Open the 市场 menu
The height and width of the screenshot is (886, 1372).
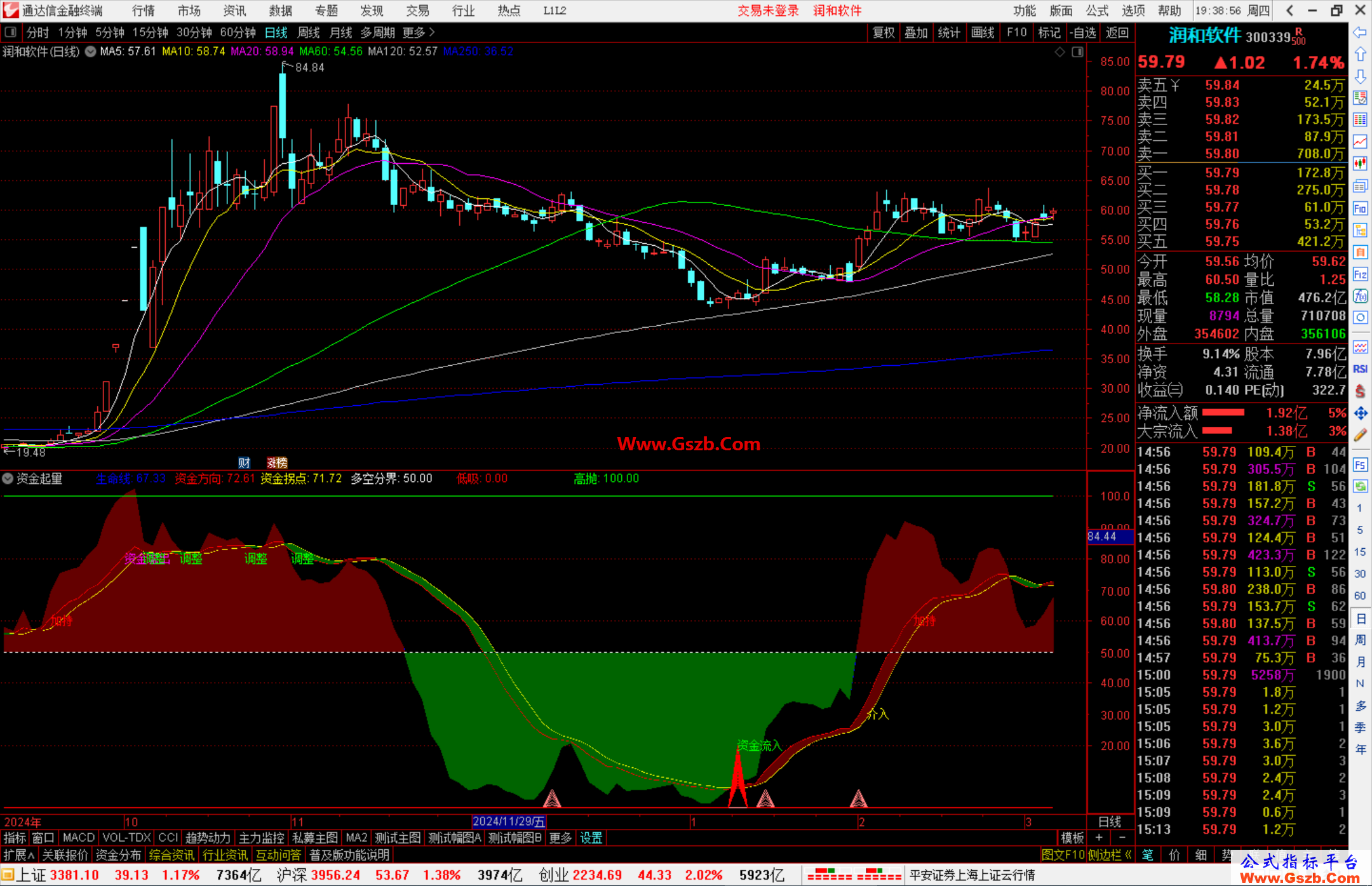189,10
